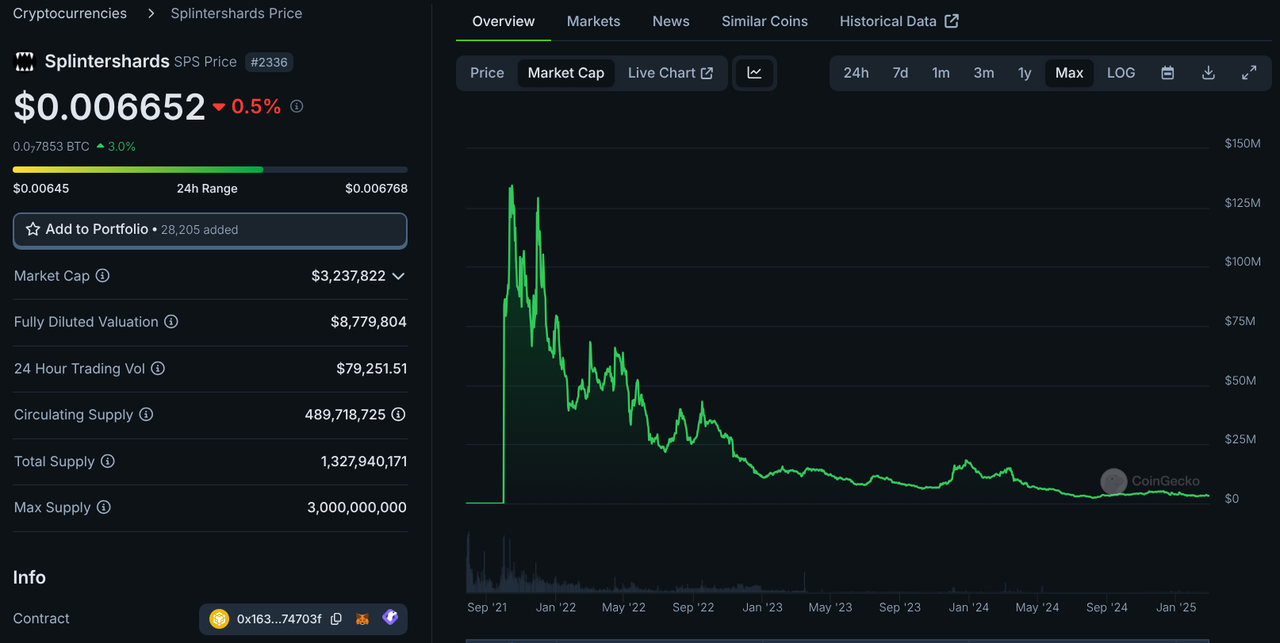Click the purple wallet icon by contract

point(390,619)
